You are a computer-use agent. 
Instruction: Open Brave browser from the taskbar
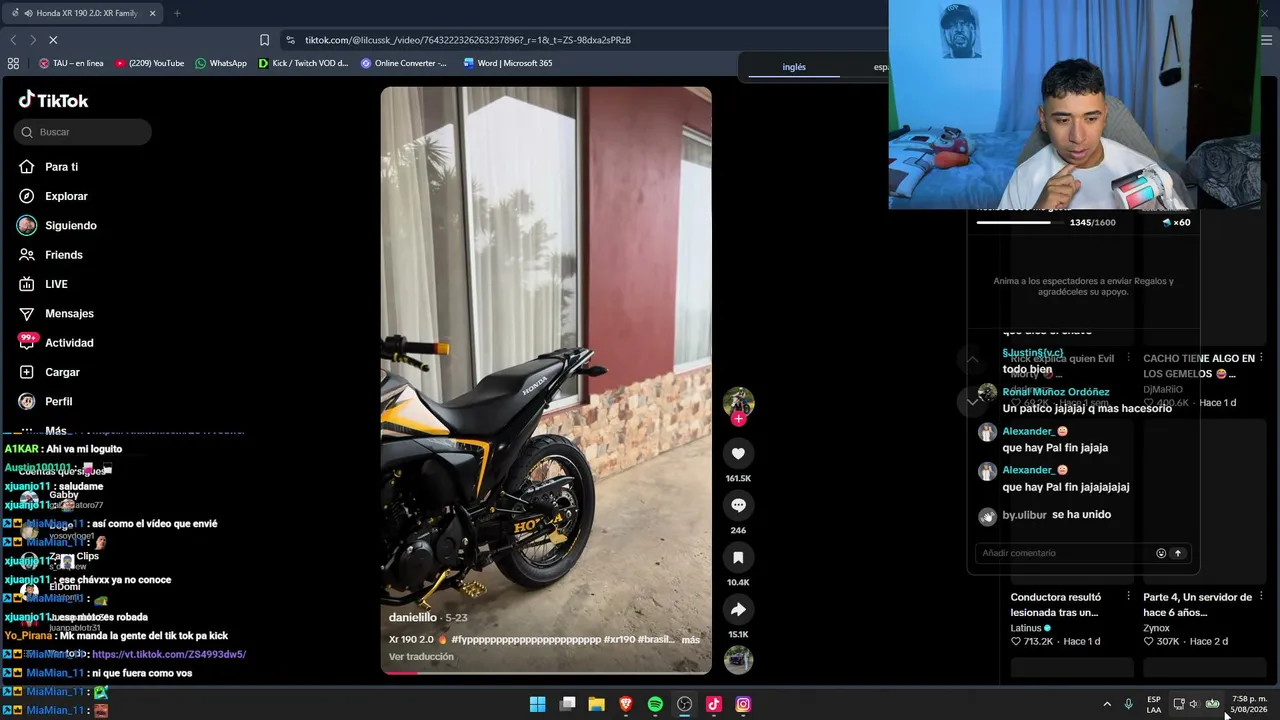(626, 704)
